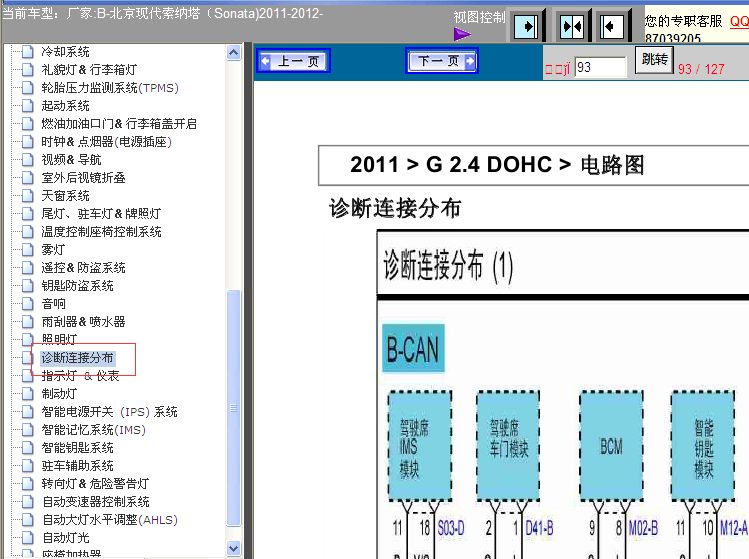
Task: Open 自动变速器控制系统 entry
Action: pyautogui.click(x=96, y=502)
